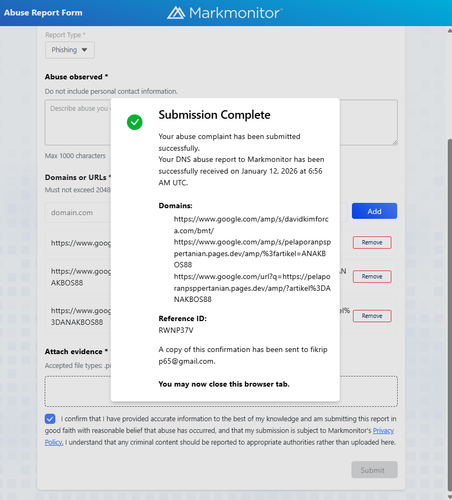
Task: Click the 'Abuse observed' field label
Action: coord(76,77)
